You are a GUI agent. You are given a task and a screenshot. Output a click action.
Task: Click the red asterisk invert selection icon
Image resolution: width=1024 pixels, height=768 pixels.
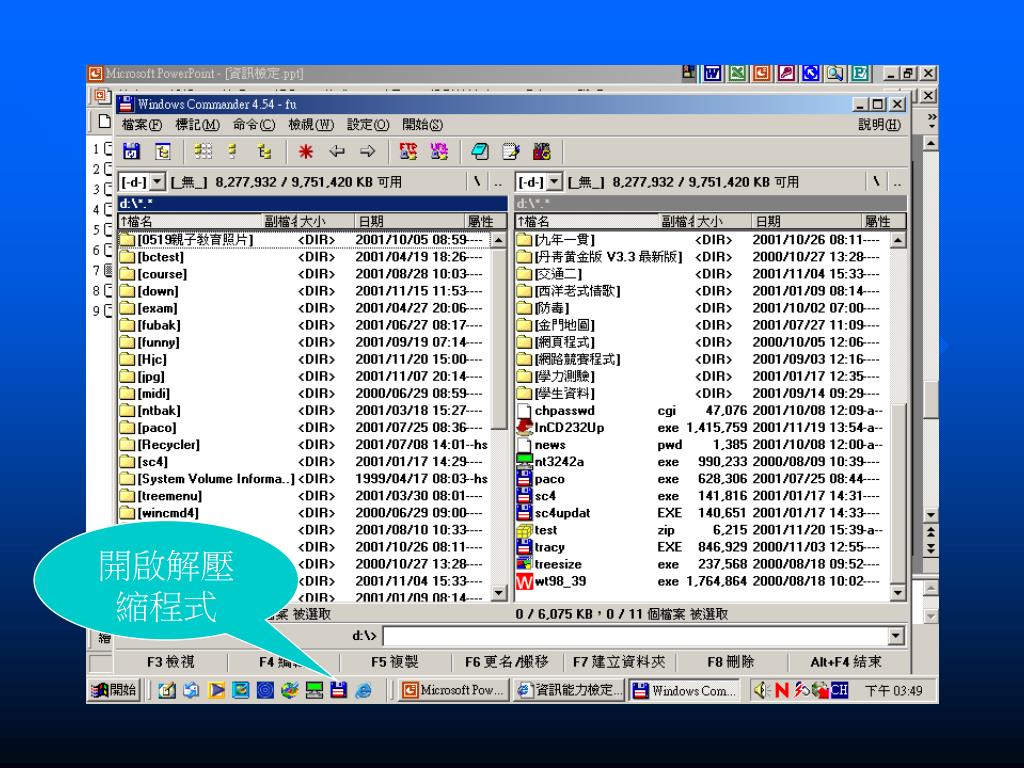pyautogui.click(x=305, y=152)
